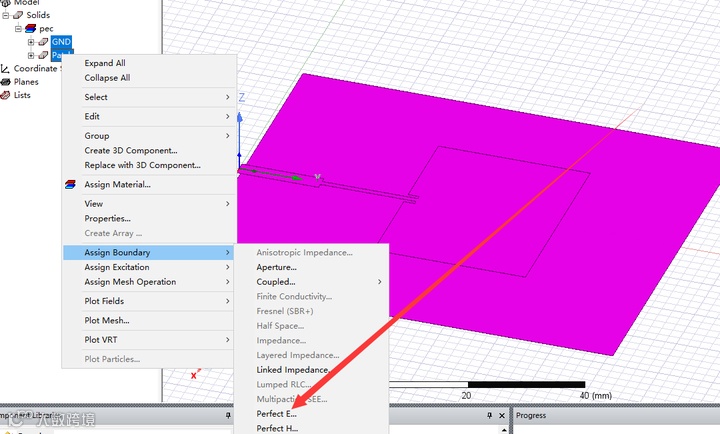Select Perfect E boundary option
The height and width of the screenshot is (434, 720).
coord(276,414)
